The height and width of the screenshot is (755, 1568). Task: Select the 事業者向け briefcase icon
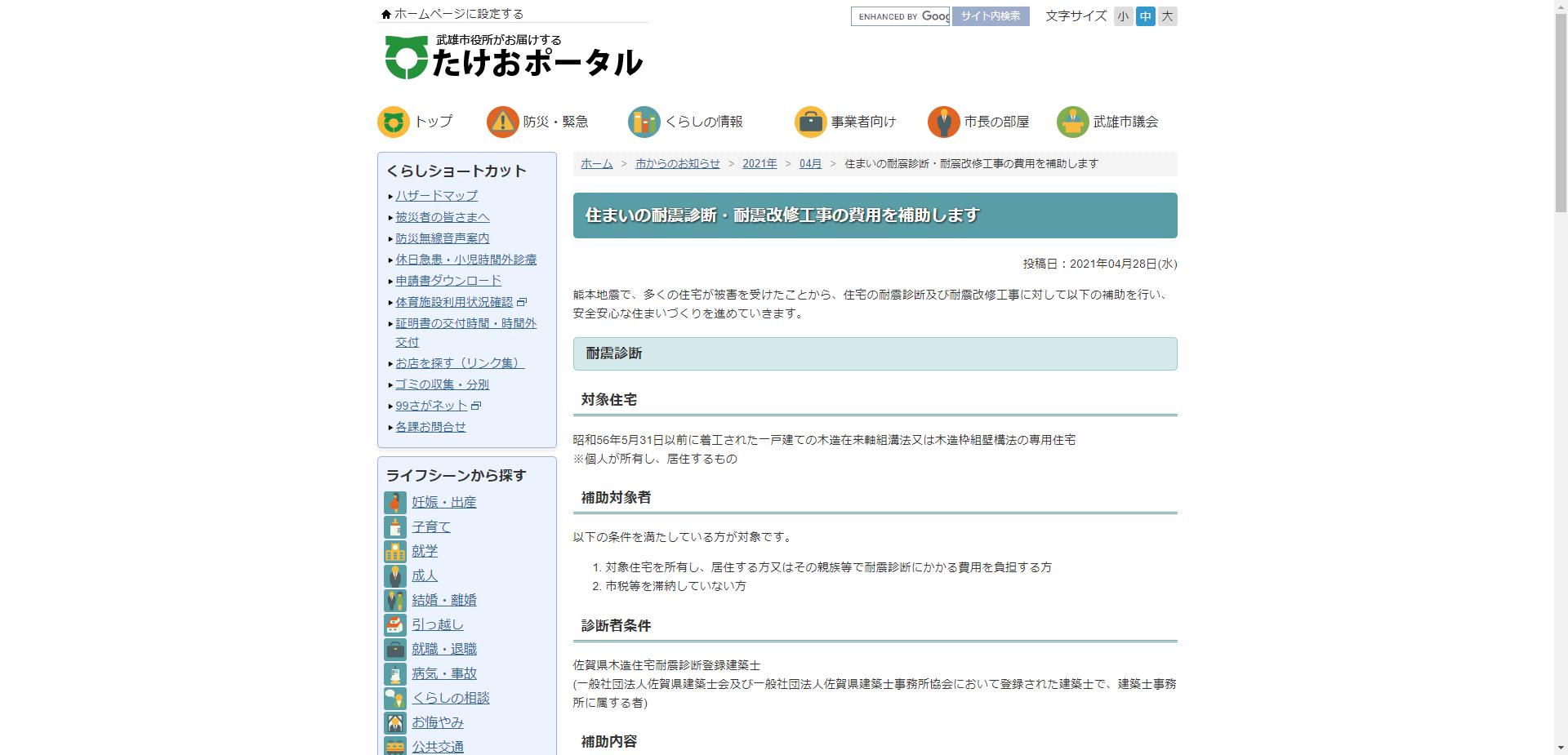[x=810, y=122]
